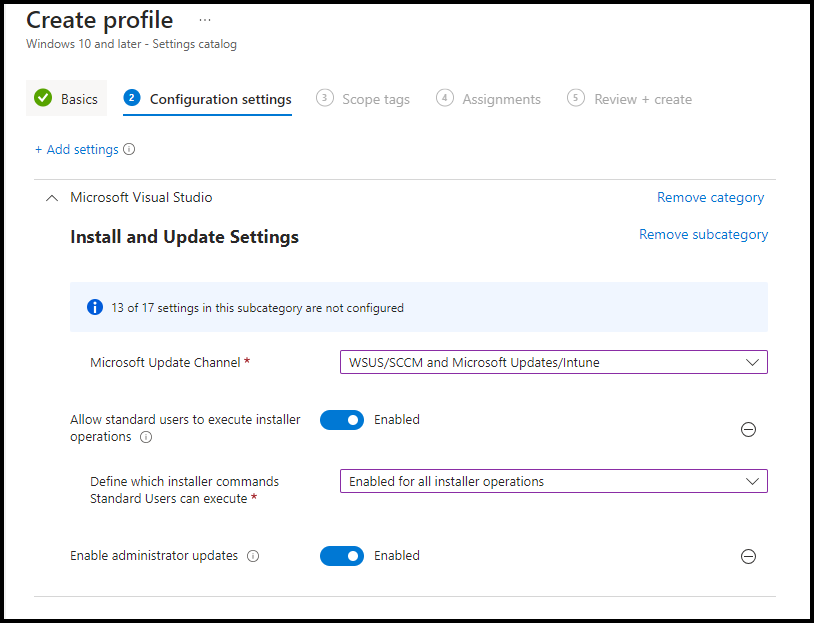Jump to the Review + create tab
The width and height of the screenshot is (814, 623).
pos(629,99)
